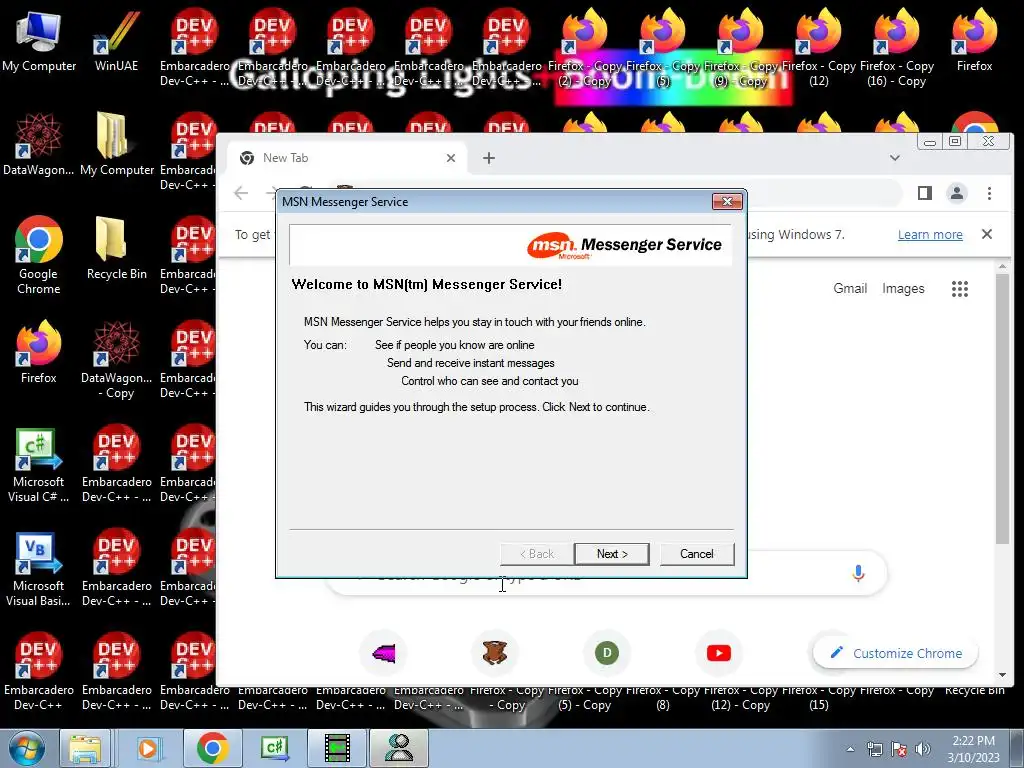Image resolution: width=1024 pixels, height=768 pixels.
Task: Open the film-strip video app on the taskbar
Action: tap(337, 748)
